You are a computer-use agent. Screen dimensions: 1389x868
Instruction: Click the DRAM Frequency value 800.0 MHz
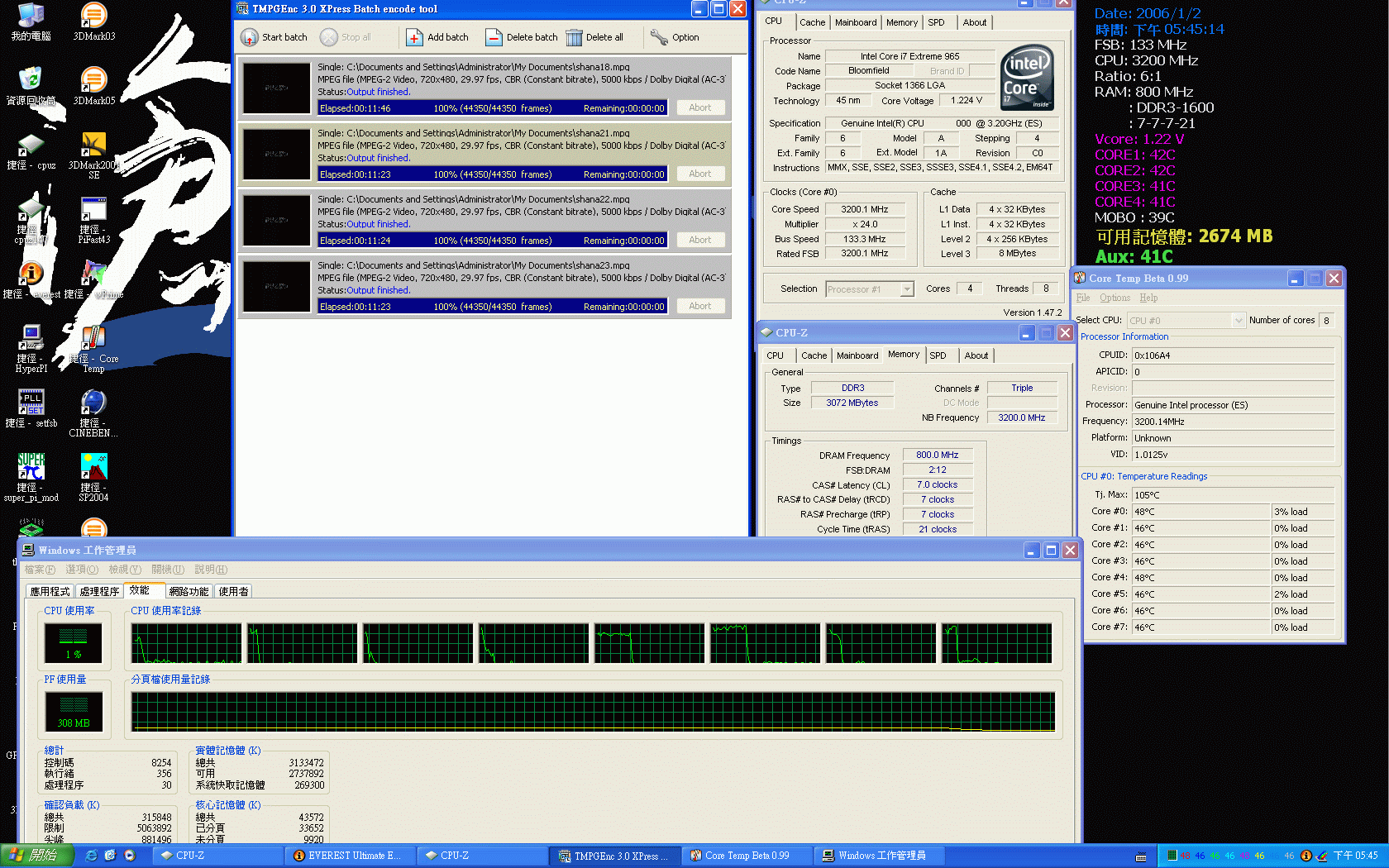click(x=938, y=455)
